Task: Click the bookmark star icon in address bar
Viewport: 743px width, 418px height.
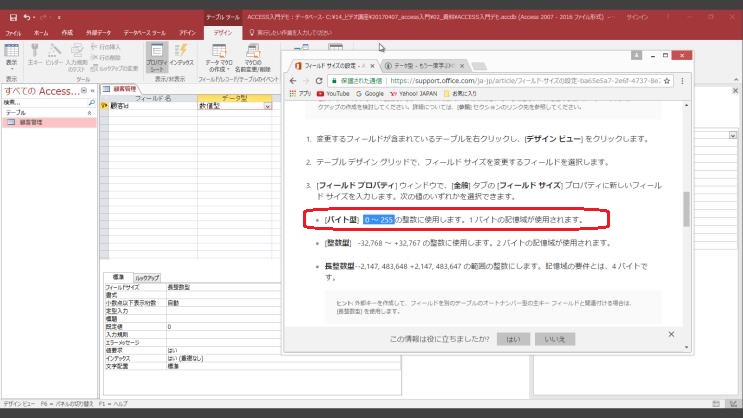Action: pos(667,81)
